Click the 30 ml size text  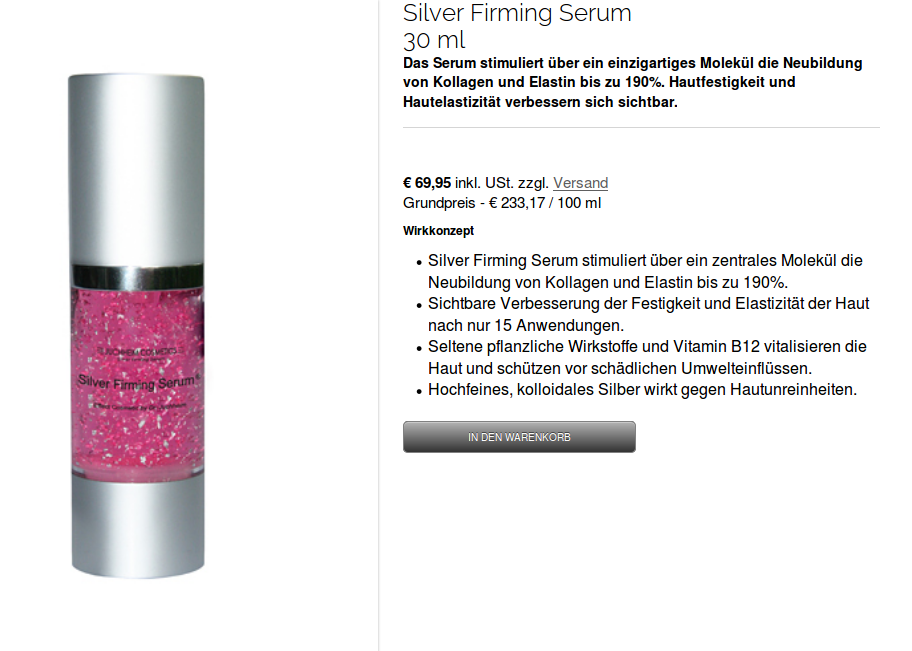coord(434,40)
